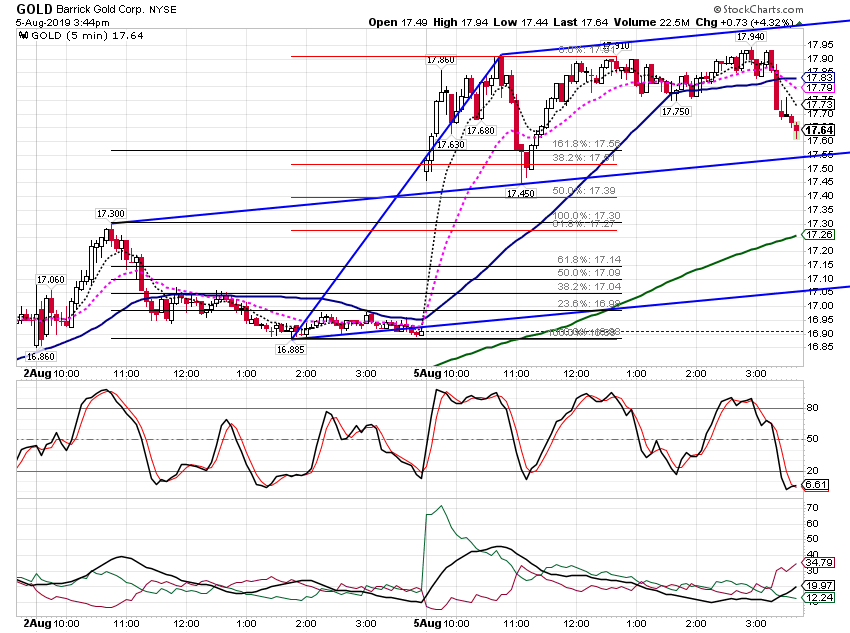
Task: Click the '50.0%: 17.39' Fibonacci label
Action: (584, 191)
